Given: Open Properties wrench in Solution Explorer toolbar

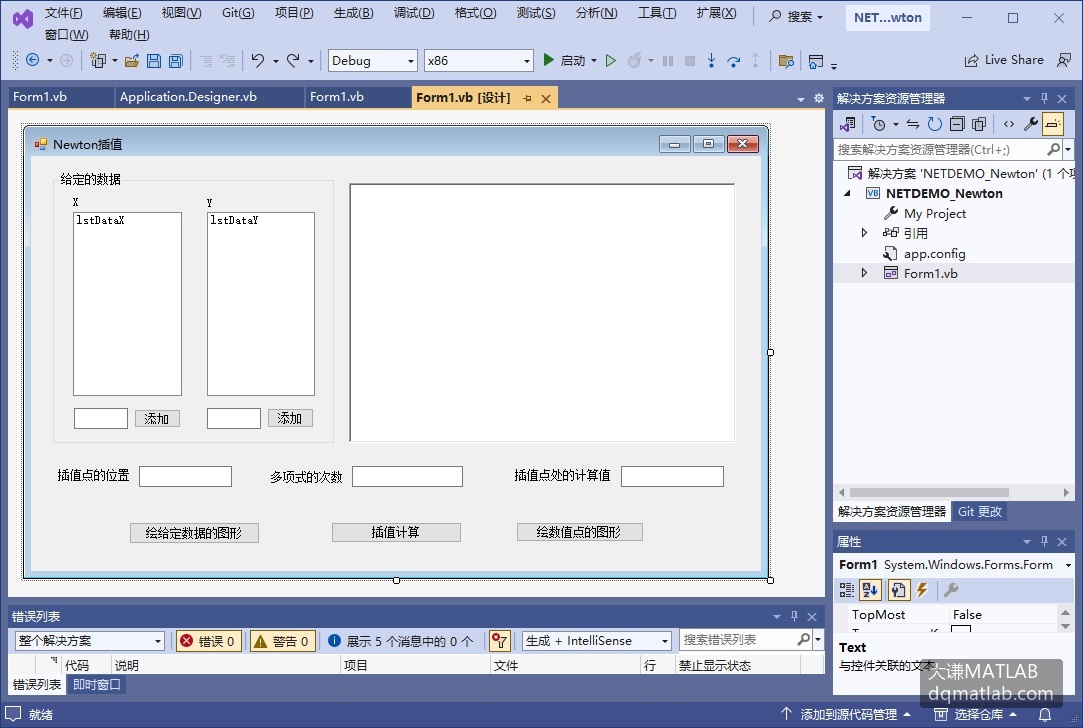Looking at the screenshot, I should (1031, 124).
